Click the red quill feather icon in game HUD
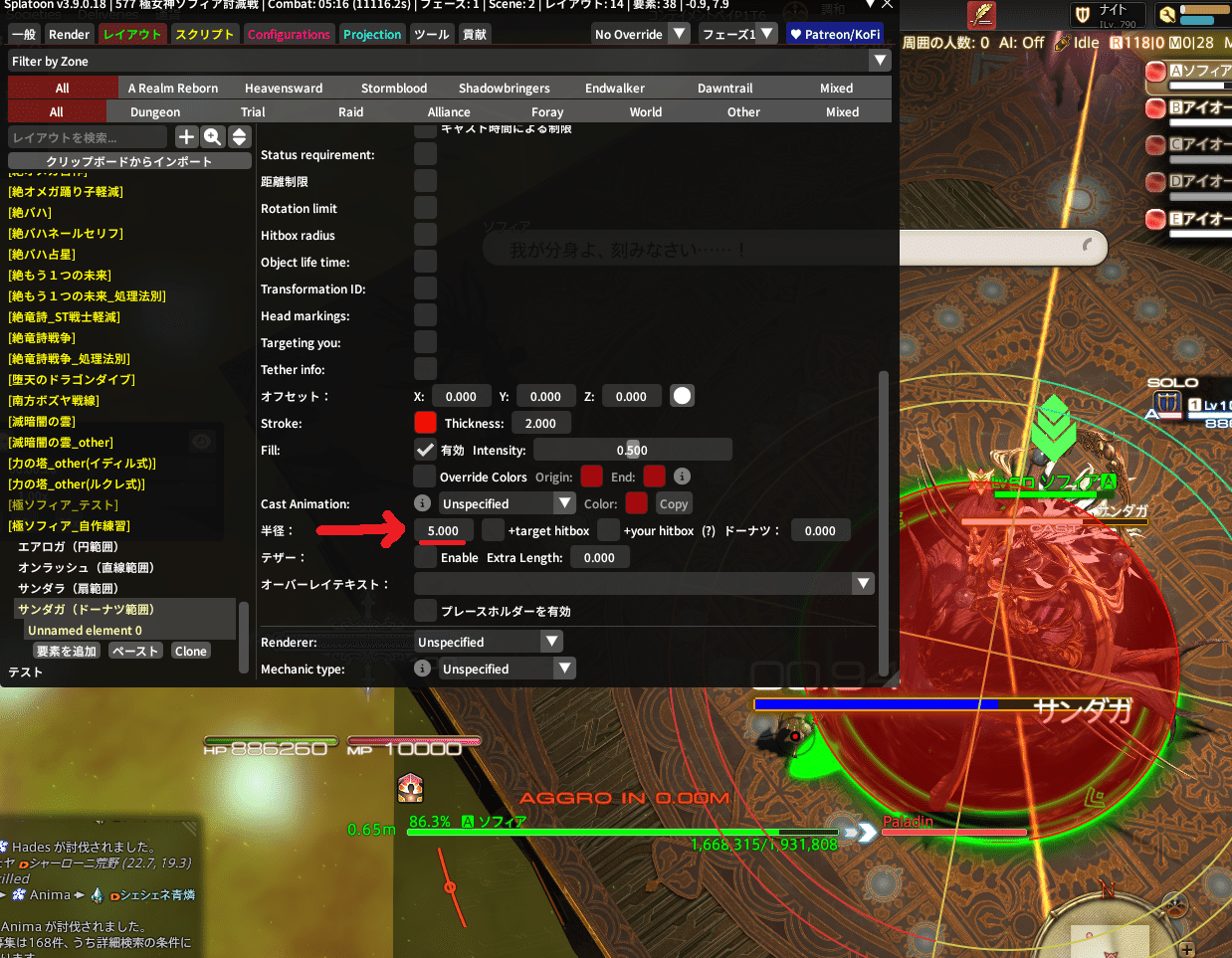The width and height of the screenshot is (1232, 958). [x=982, y=15]
